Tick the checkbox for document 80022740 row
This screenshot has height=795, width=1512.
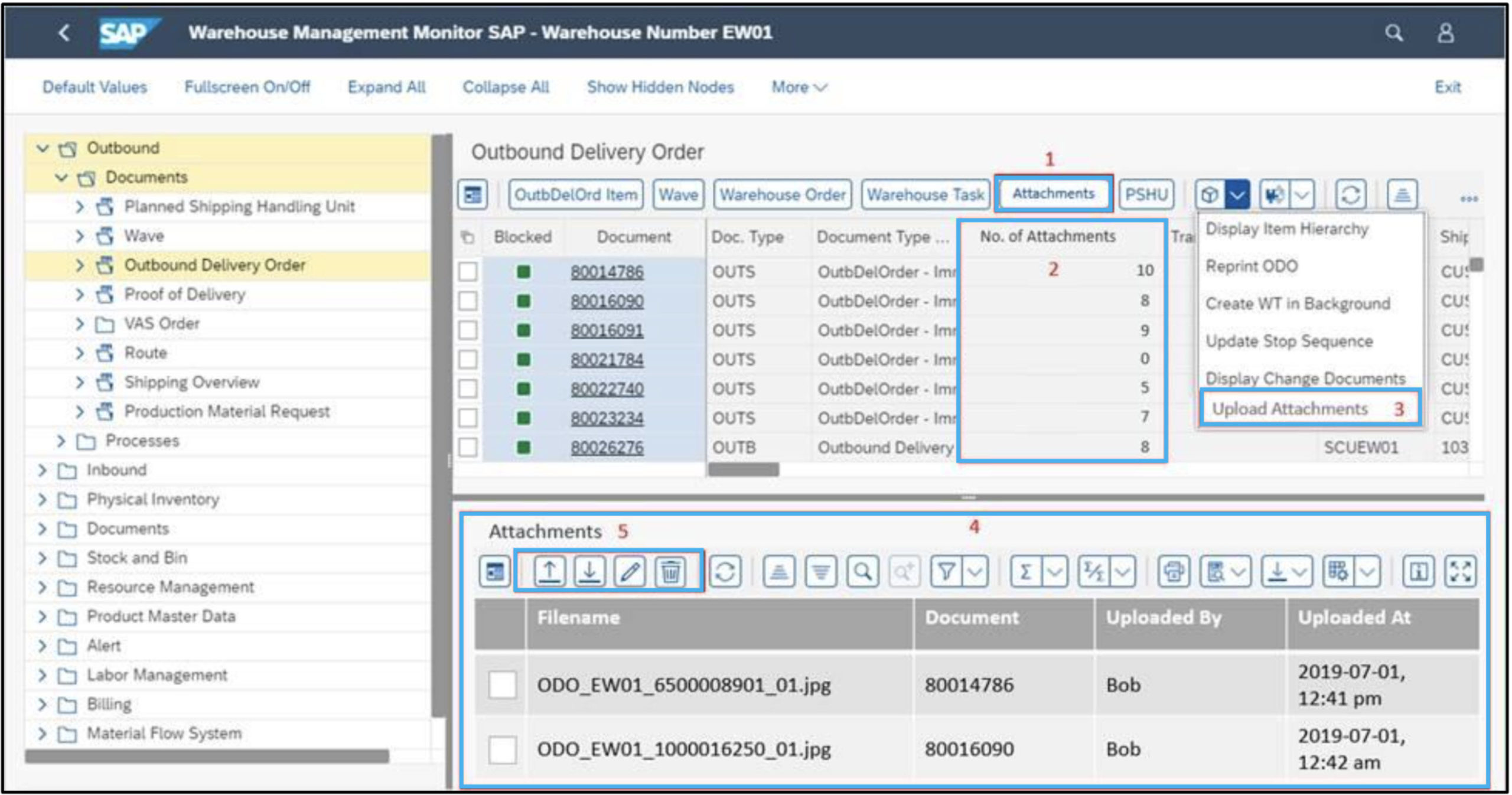(468, 389)
